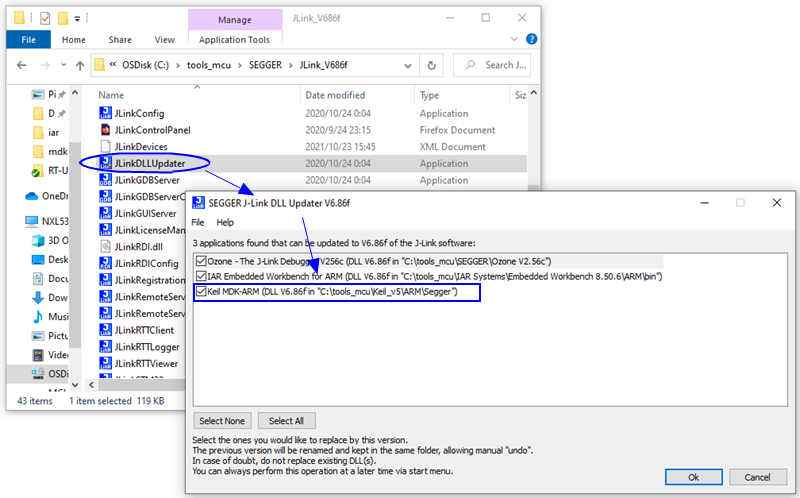Click the JLinkControlPanel file icon
The image size is (800, 498).
click(x=105, y=130)
